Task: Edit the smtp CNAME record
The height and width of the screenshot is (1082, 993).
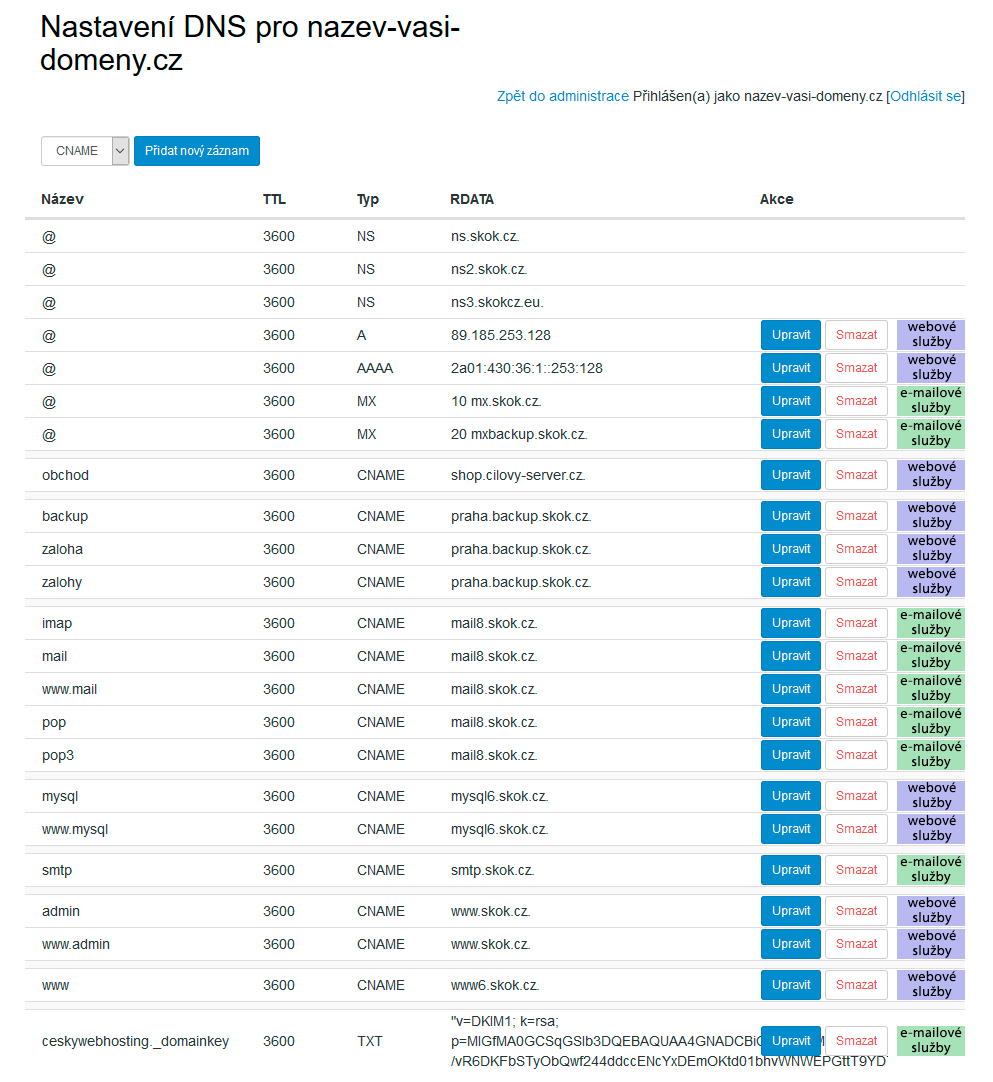Action: [x=791, y=870]
